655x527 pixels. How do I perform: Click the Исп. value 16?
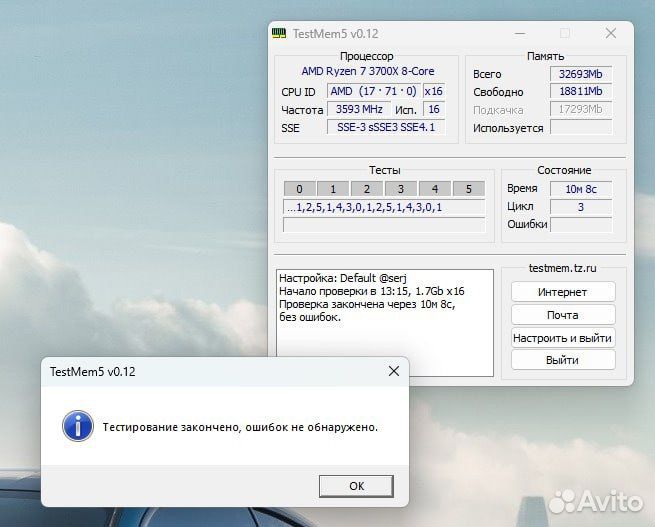click(x=434, y=109)
